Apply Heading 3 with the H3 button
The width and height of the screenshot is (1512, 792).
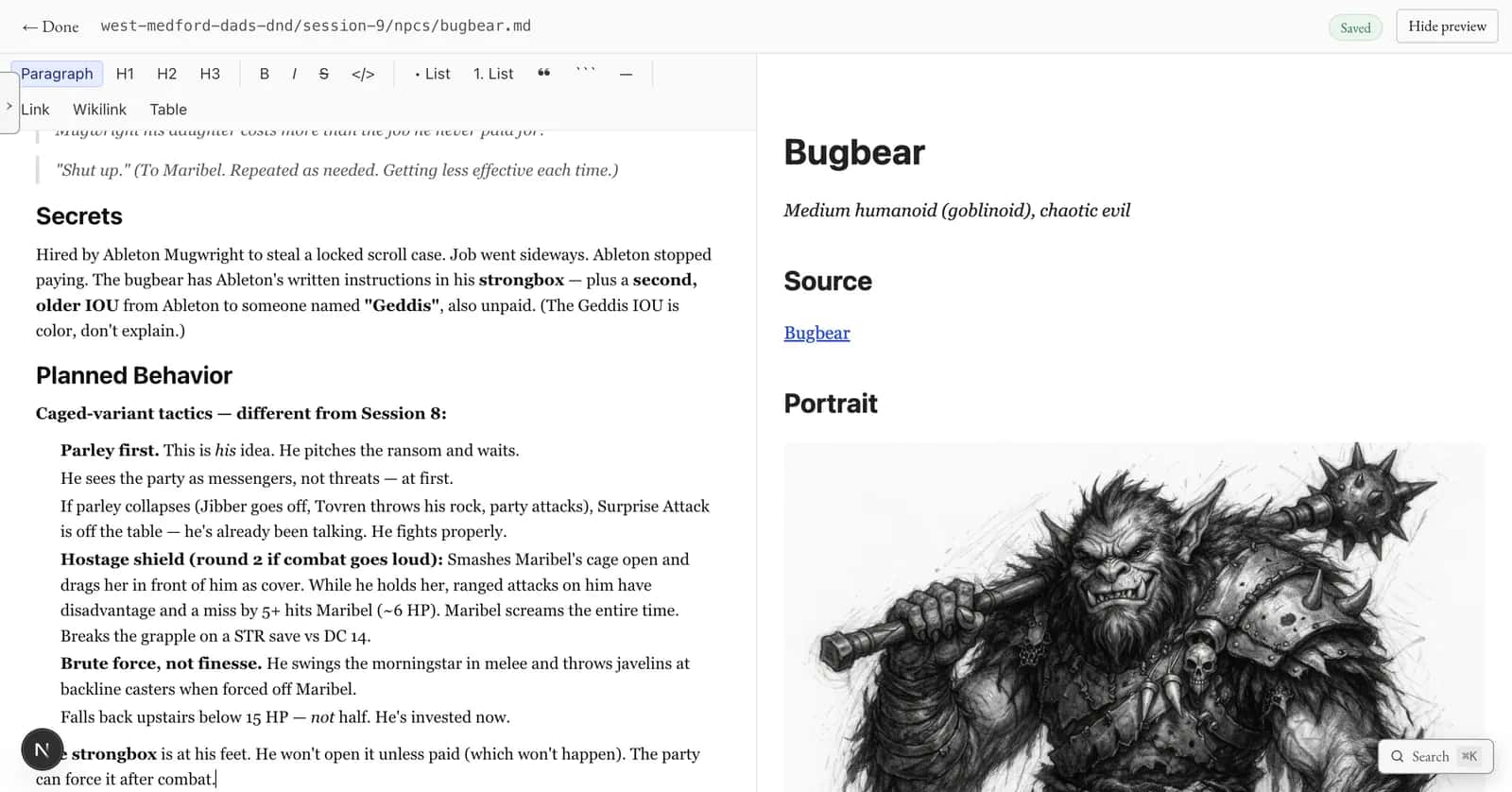210,74
